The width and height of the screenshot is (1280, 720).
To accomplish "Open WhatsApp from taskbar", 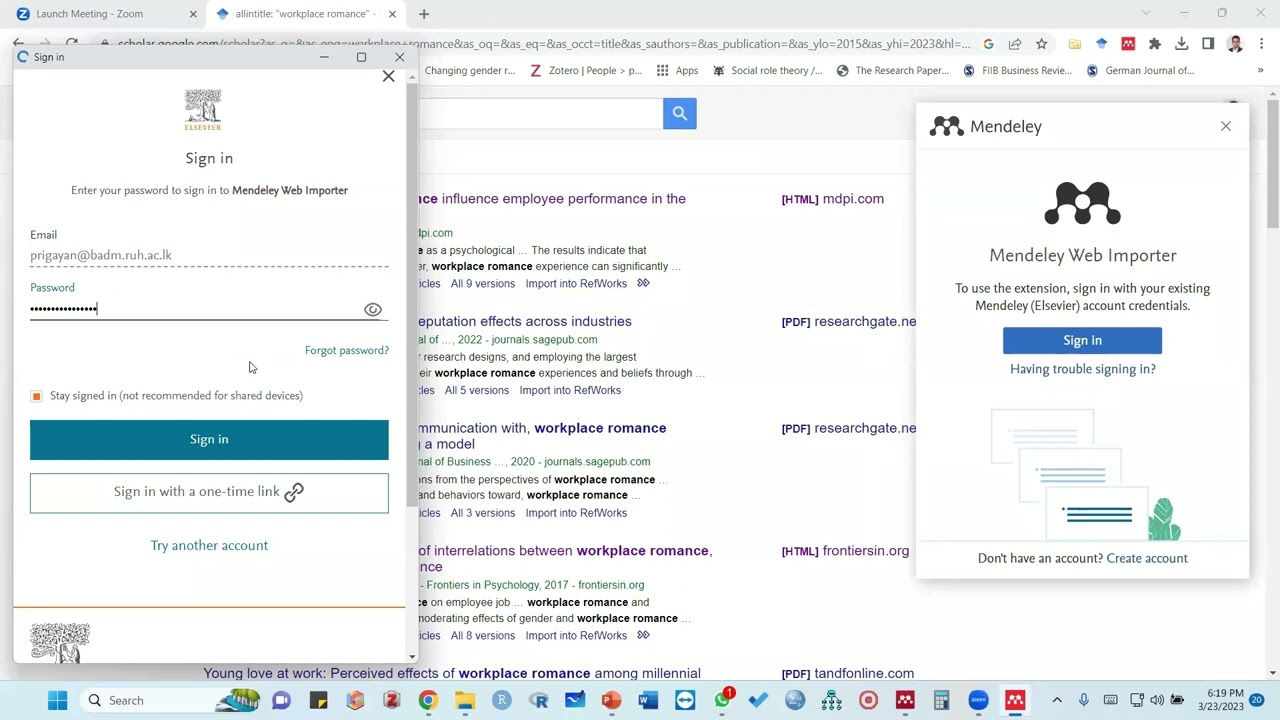I will (722, 701).
